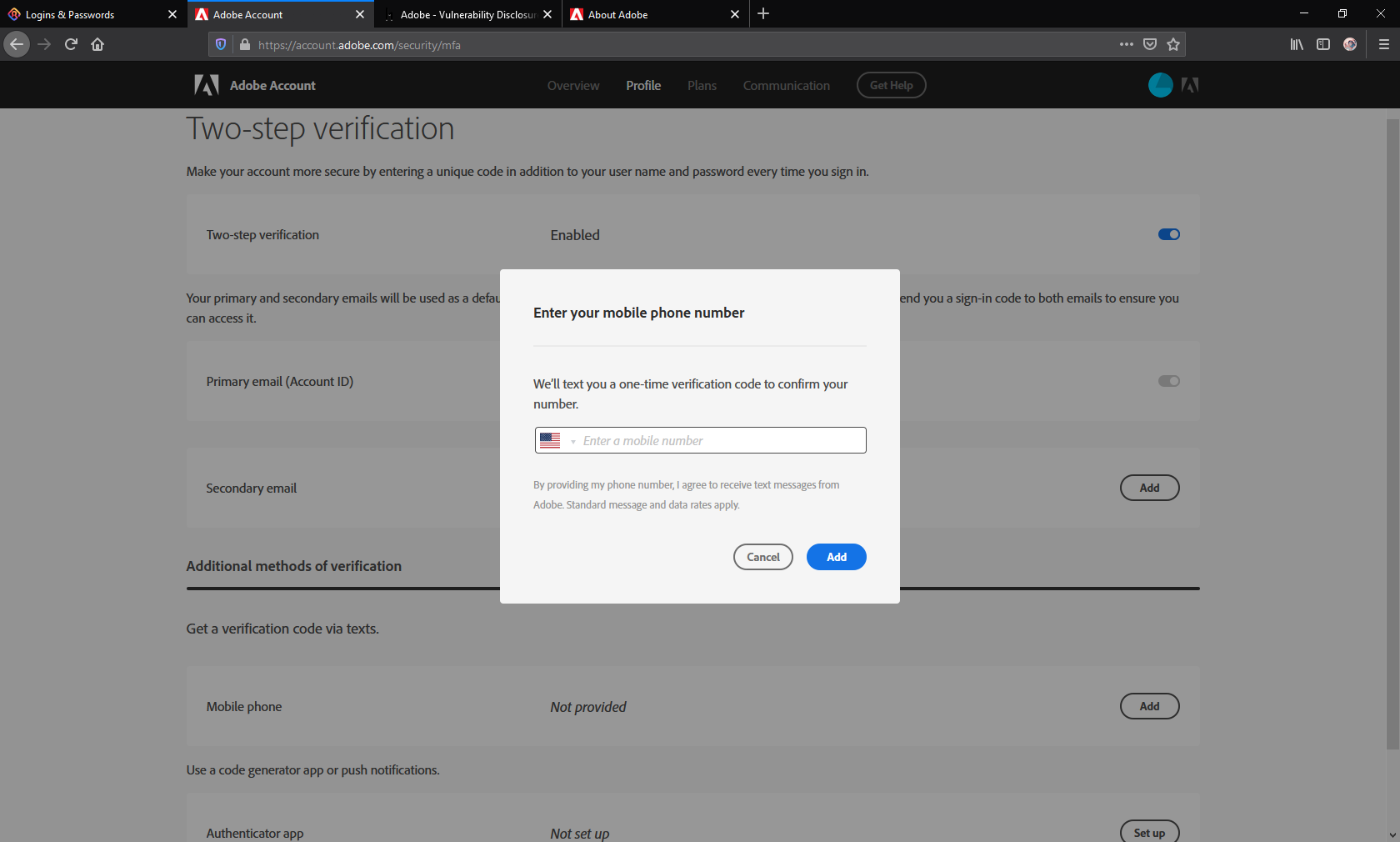View site security padlock info
Viewport: 1400px width, 842px height.
coord(245,44)
